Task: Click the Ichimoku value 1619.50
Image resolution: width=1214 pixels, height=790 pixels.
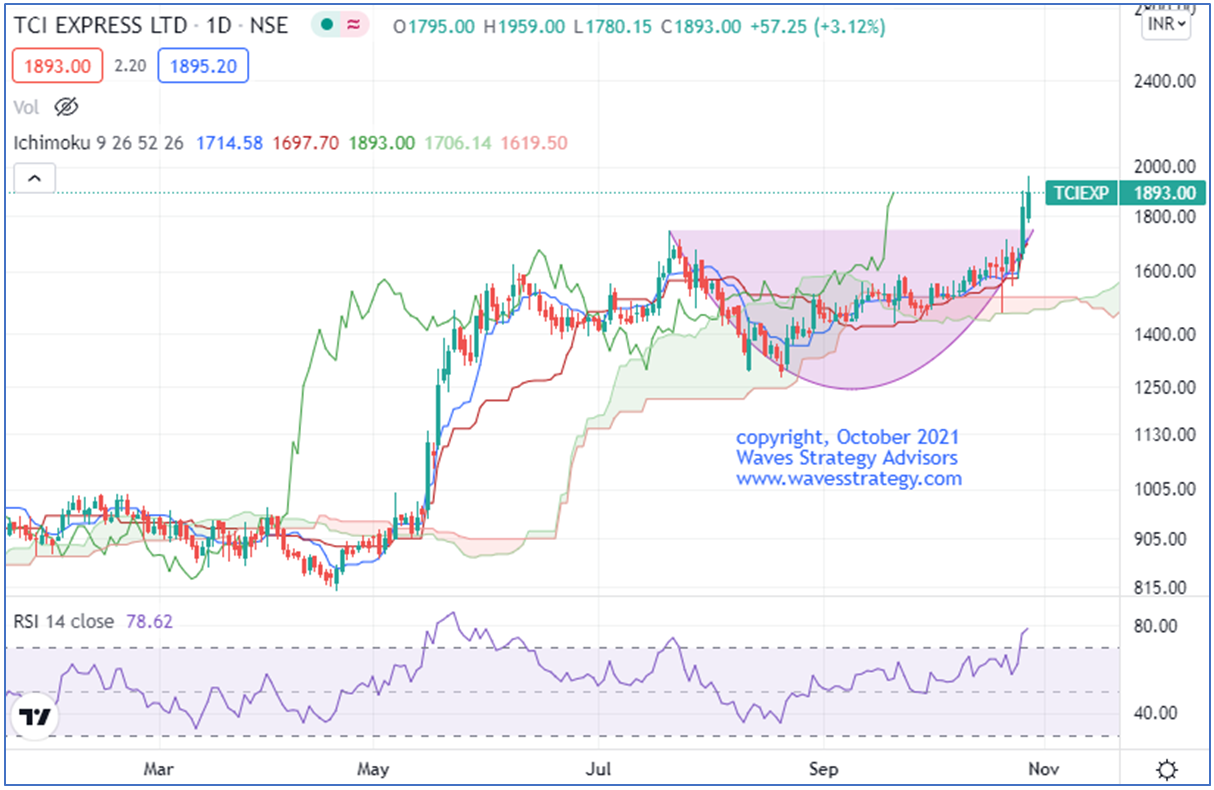Action: [535, 143]
